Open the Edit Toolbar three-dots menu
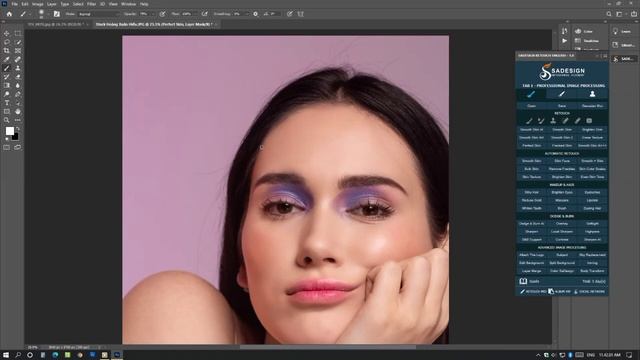The image size is (640, 360). 18,120
